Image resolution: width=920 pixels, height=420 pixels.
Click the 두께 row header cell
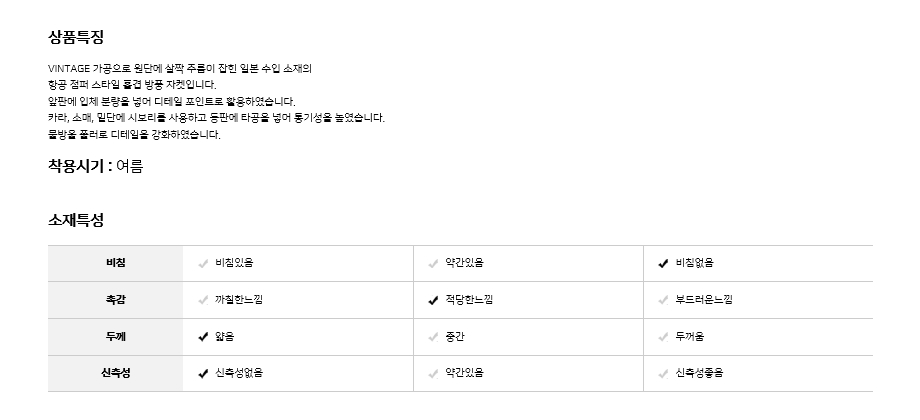click(x=115, y=337)
